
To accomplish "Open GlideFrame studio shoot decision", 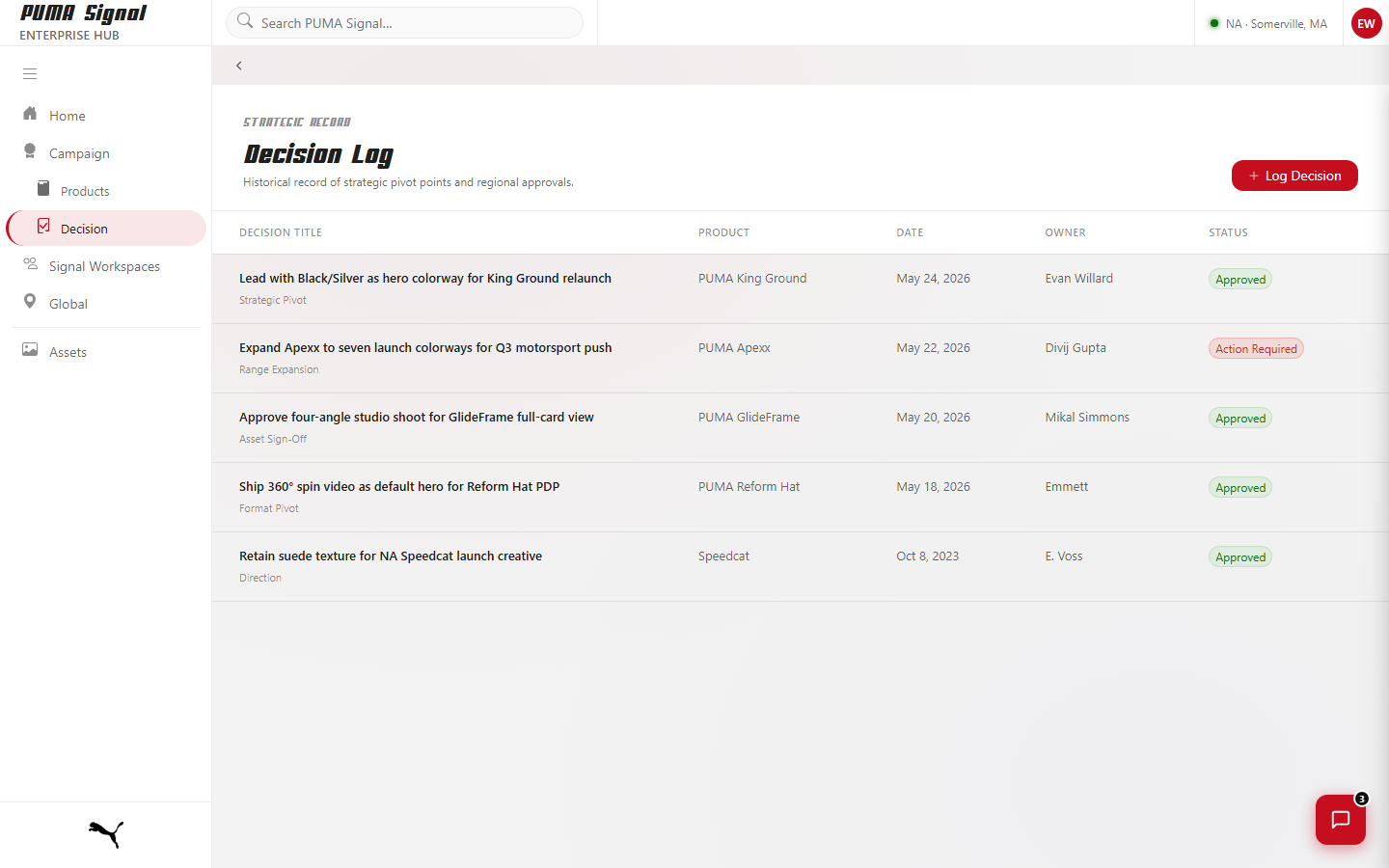I will pyautogui.click(x=417, y=417).
